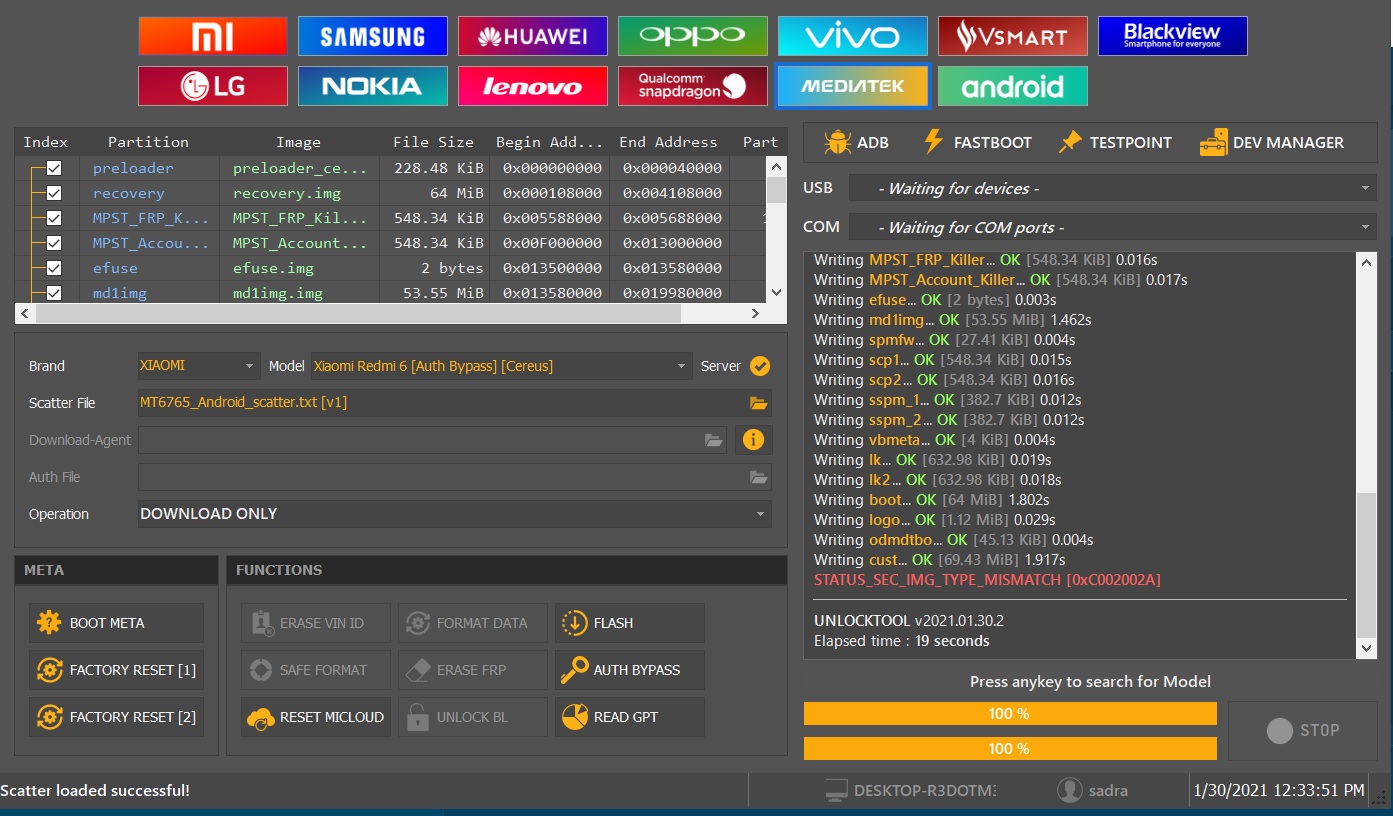Click the recovery.img image cell

click(x=298, y=193)
